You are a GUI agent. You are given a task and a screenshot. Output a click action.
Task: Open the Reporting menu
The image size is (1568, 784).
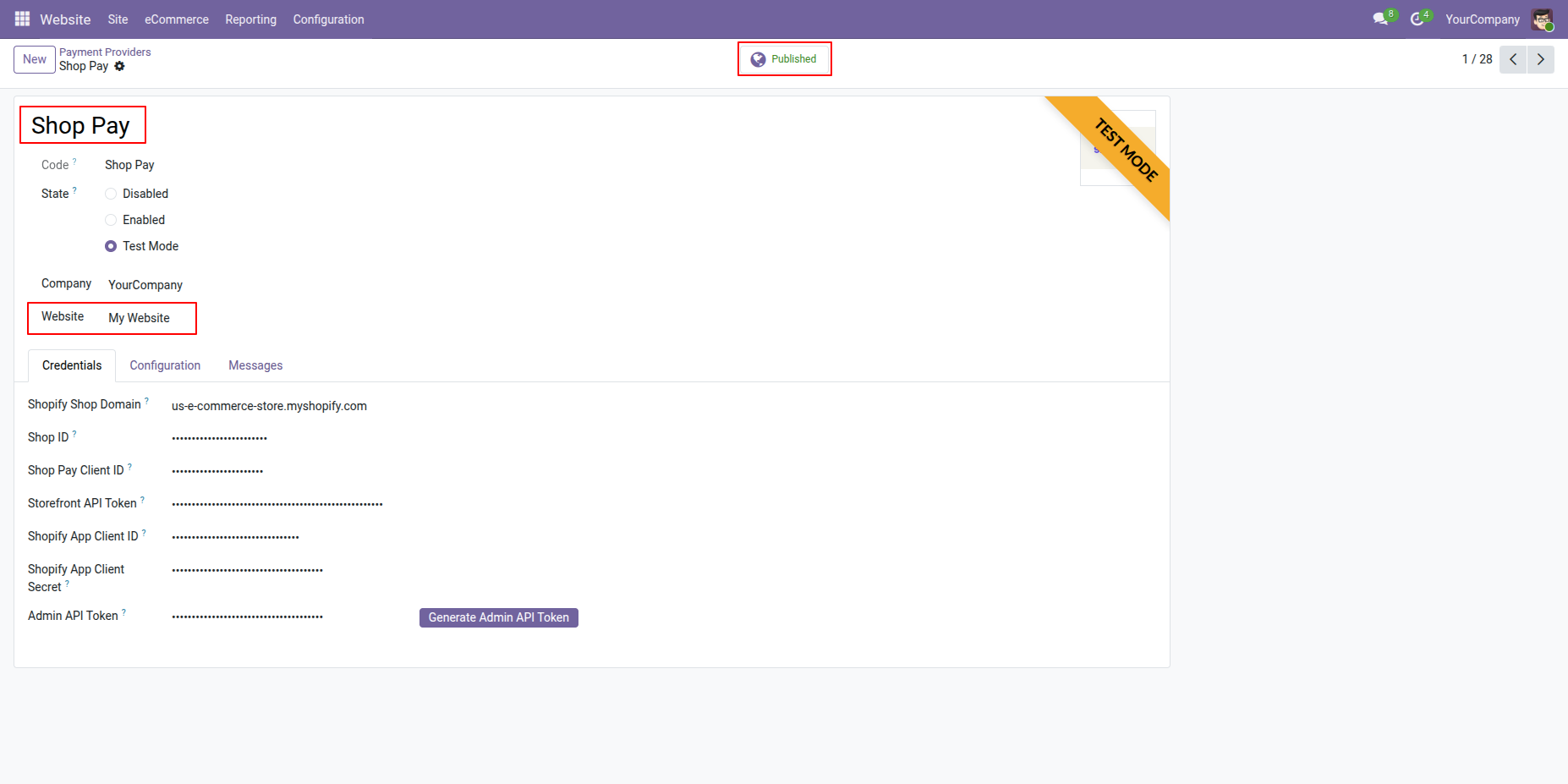(x=250, y=19)
